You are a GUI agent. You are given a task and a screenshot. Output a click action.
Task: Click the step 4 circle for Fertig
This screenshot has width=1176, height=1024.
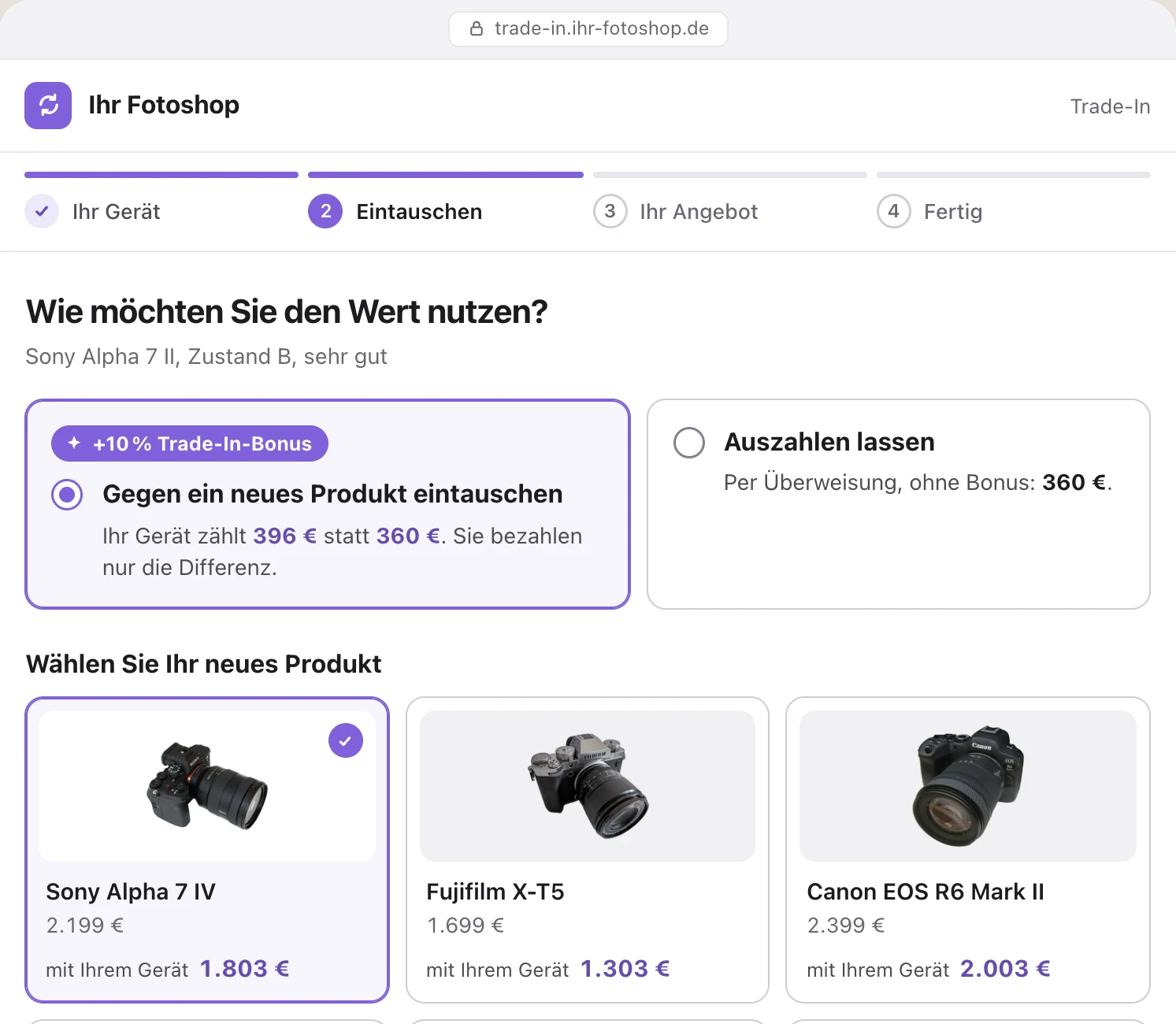tap(894, 211)
